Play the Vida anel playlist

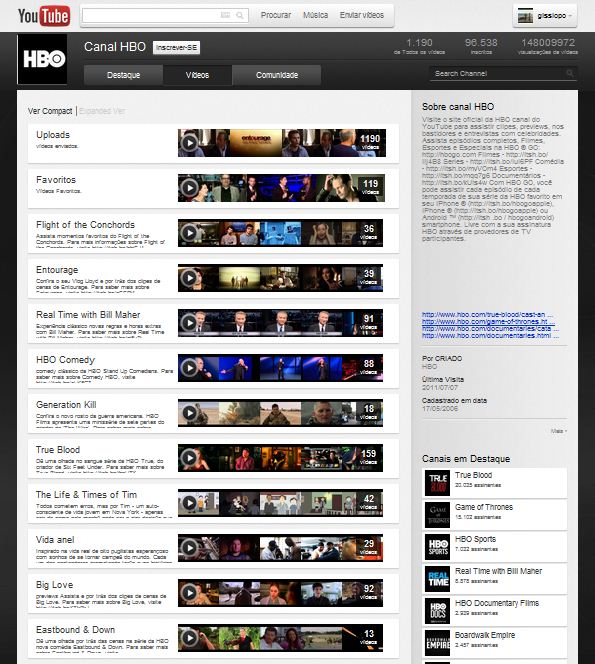pyautogui.click(x=189, y=548)
